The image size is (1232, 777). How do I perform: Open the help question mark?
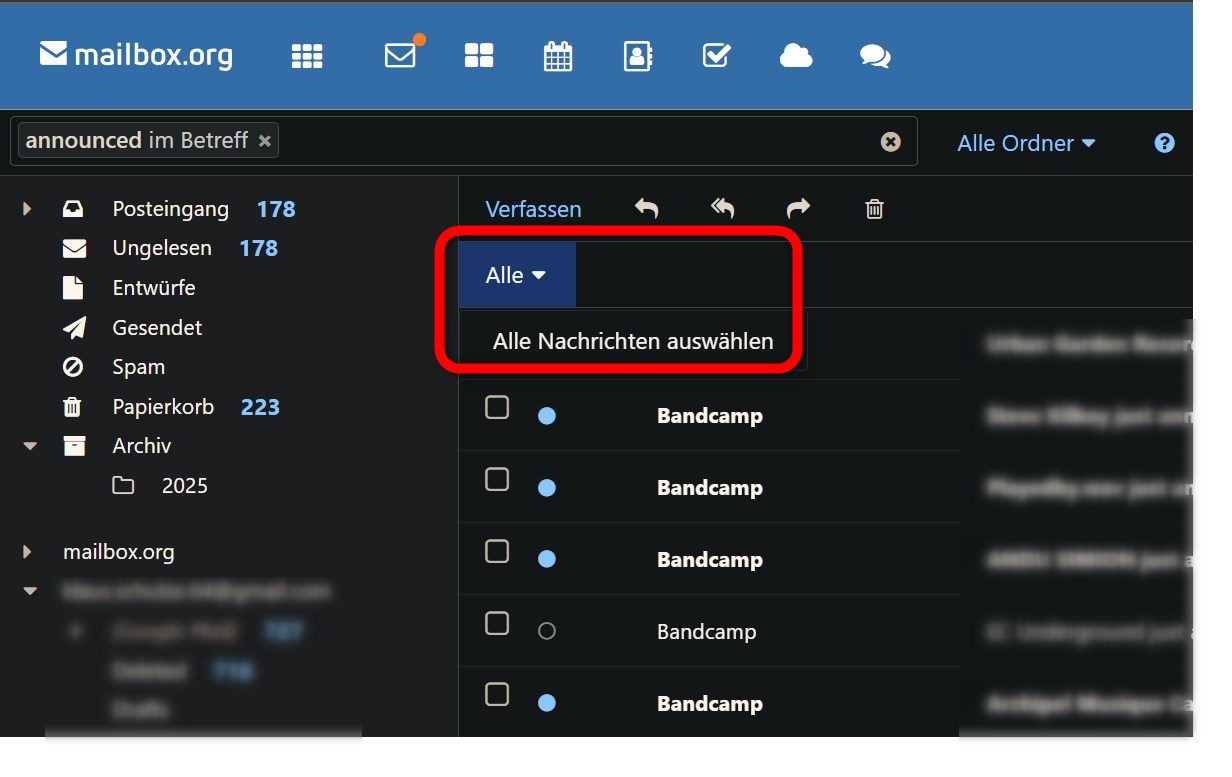pyautogui.click(x=1164, y=143)
